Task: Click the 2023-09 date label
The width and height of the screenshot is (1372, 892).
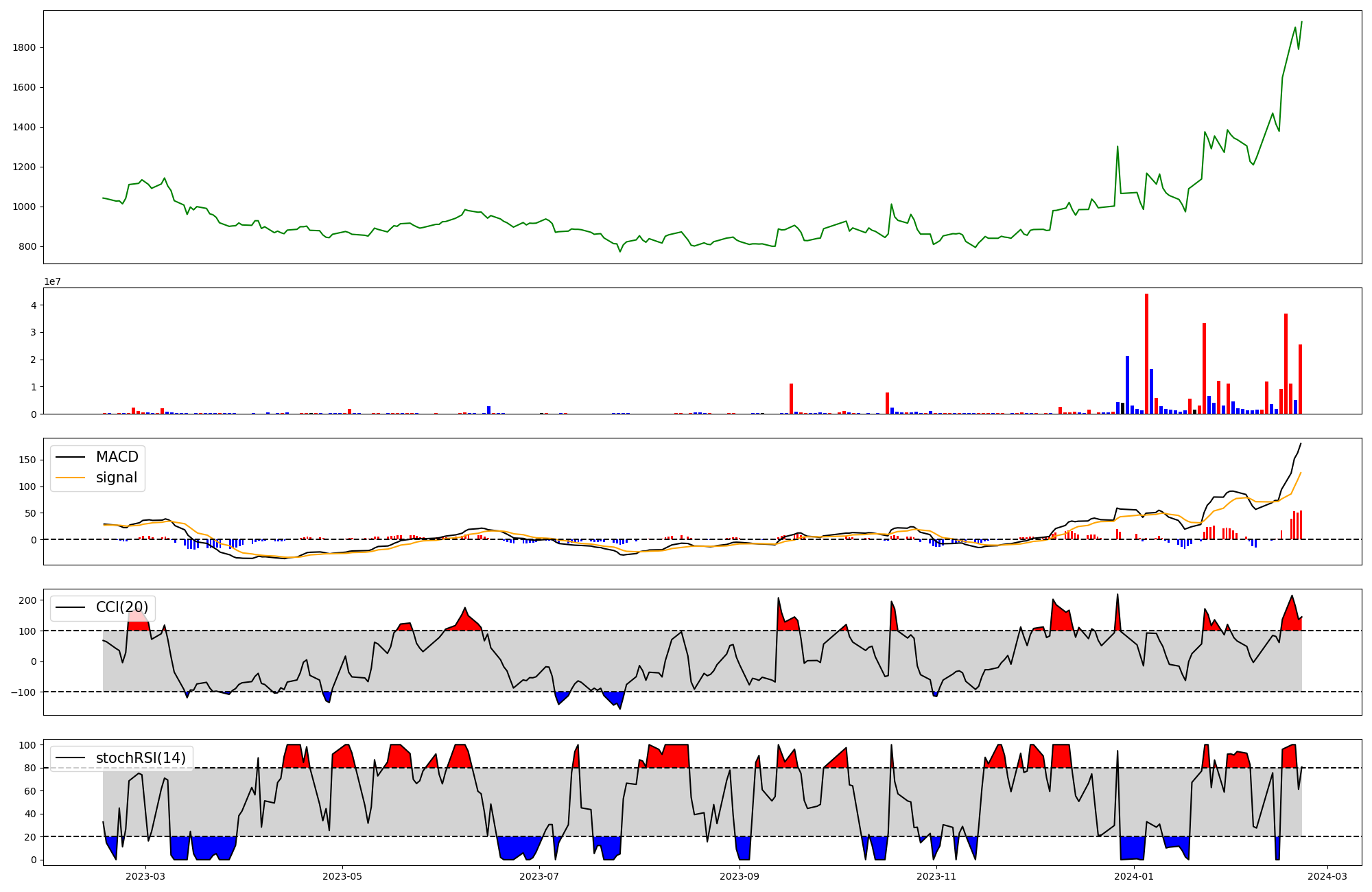Action: [x=740, y=876]
